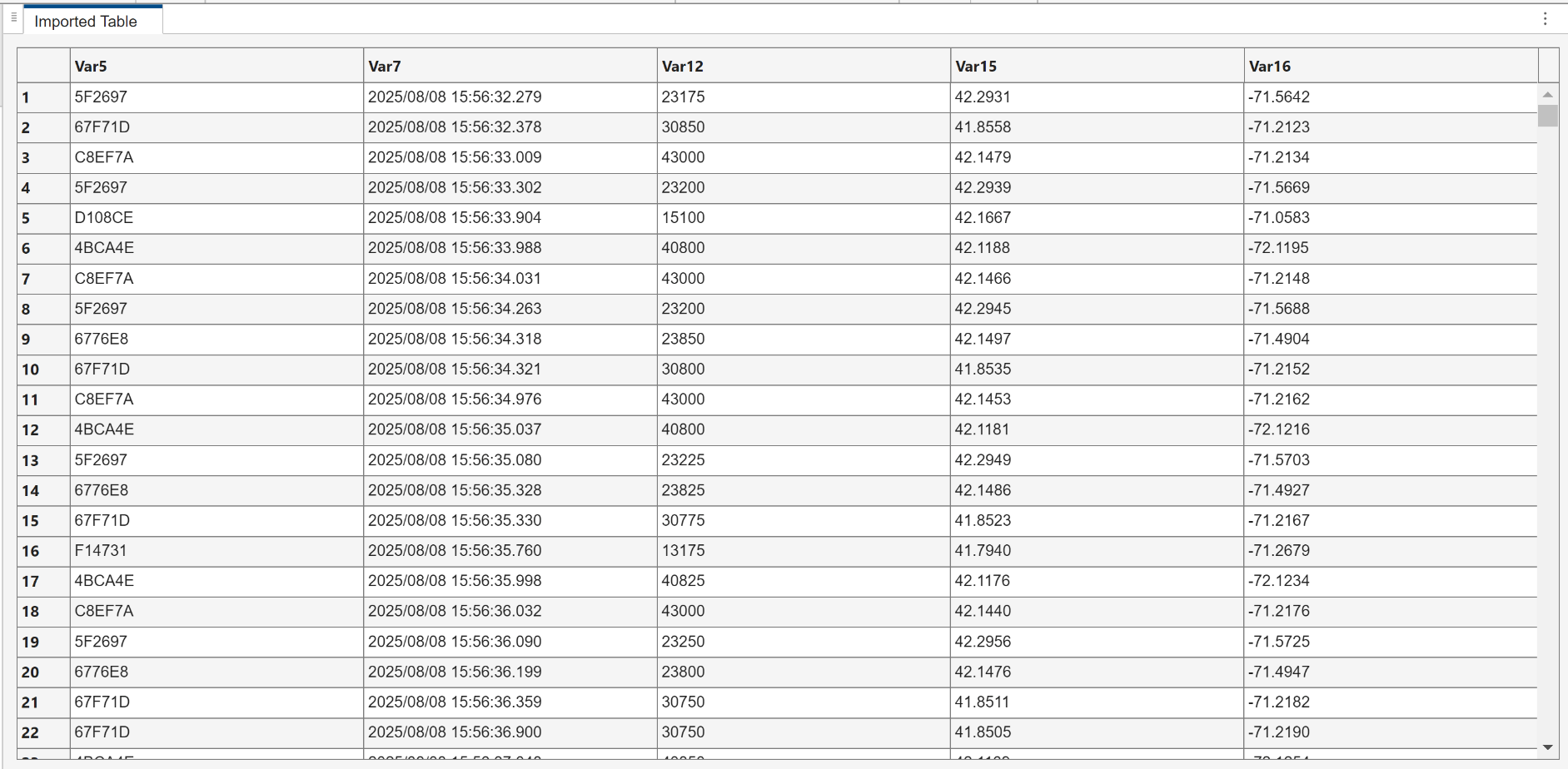Select timestamp 2025/08/08 15:56:33.009 cell
The height and width of the screenshot is (769, 1568).
tap(510, 157)
